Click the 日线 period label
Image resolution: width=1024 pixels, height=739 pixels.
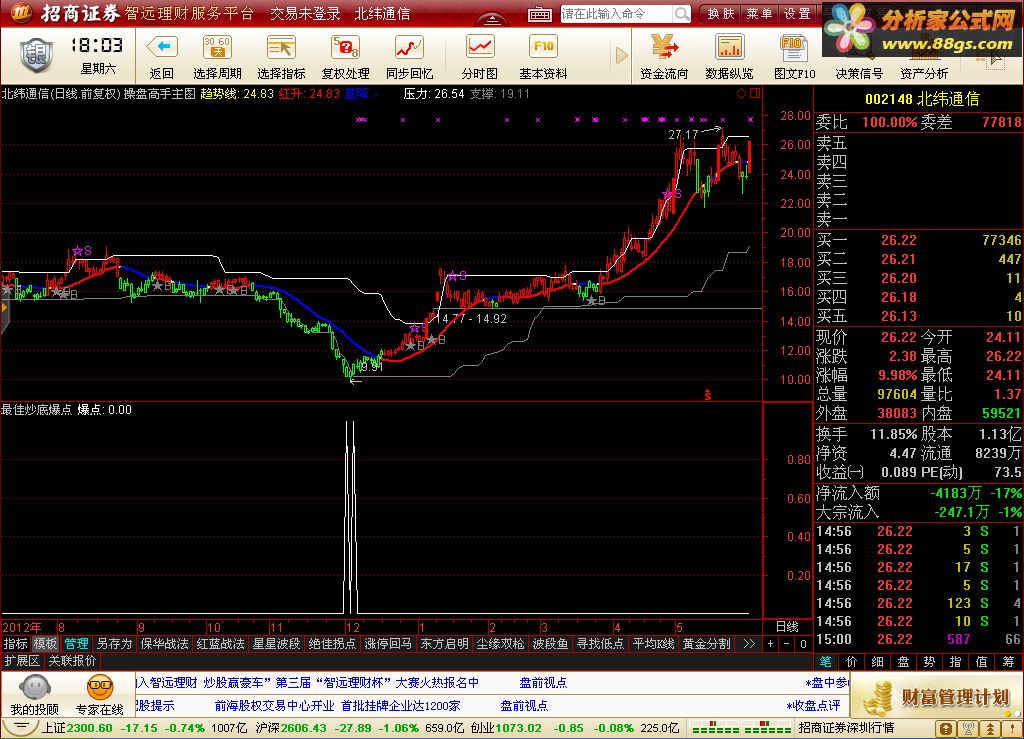tap(787, 626)
